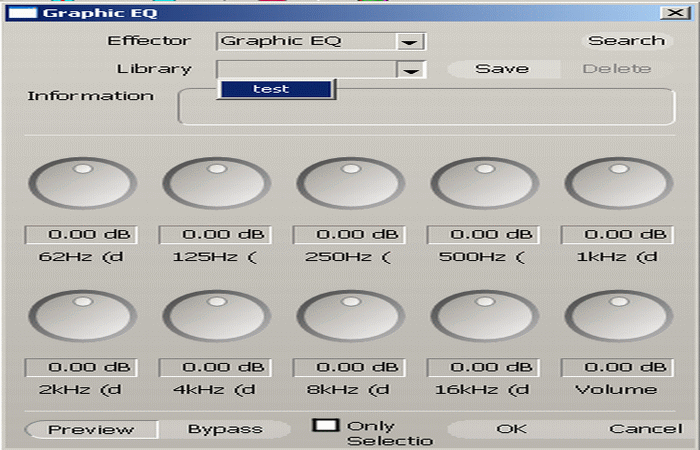This screenshot has height=450, width=700.
Task: Enable the Only Selection checkbox
Action: [x=326, y=425]
